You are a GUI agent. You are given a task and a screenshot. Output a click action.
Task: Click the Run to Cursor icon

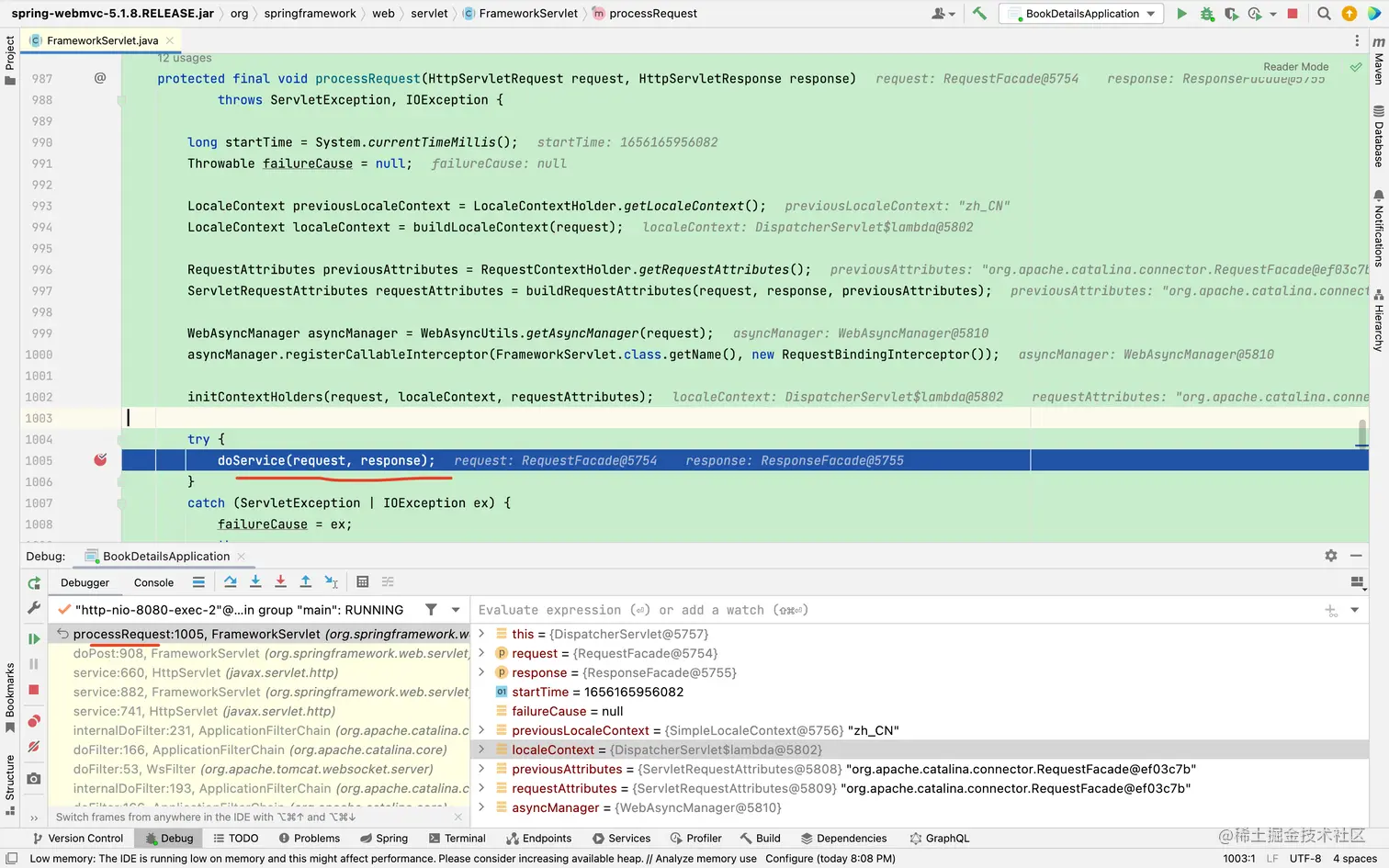pyautogui.click(x=332, y=582)
